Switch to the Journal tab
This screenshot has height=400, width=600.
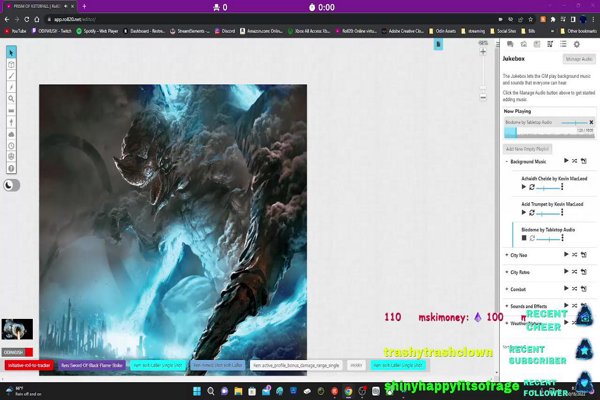pos(537,44)
